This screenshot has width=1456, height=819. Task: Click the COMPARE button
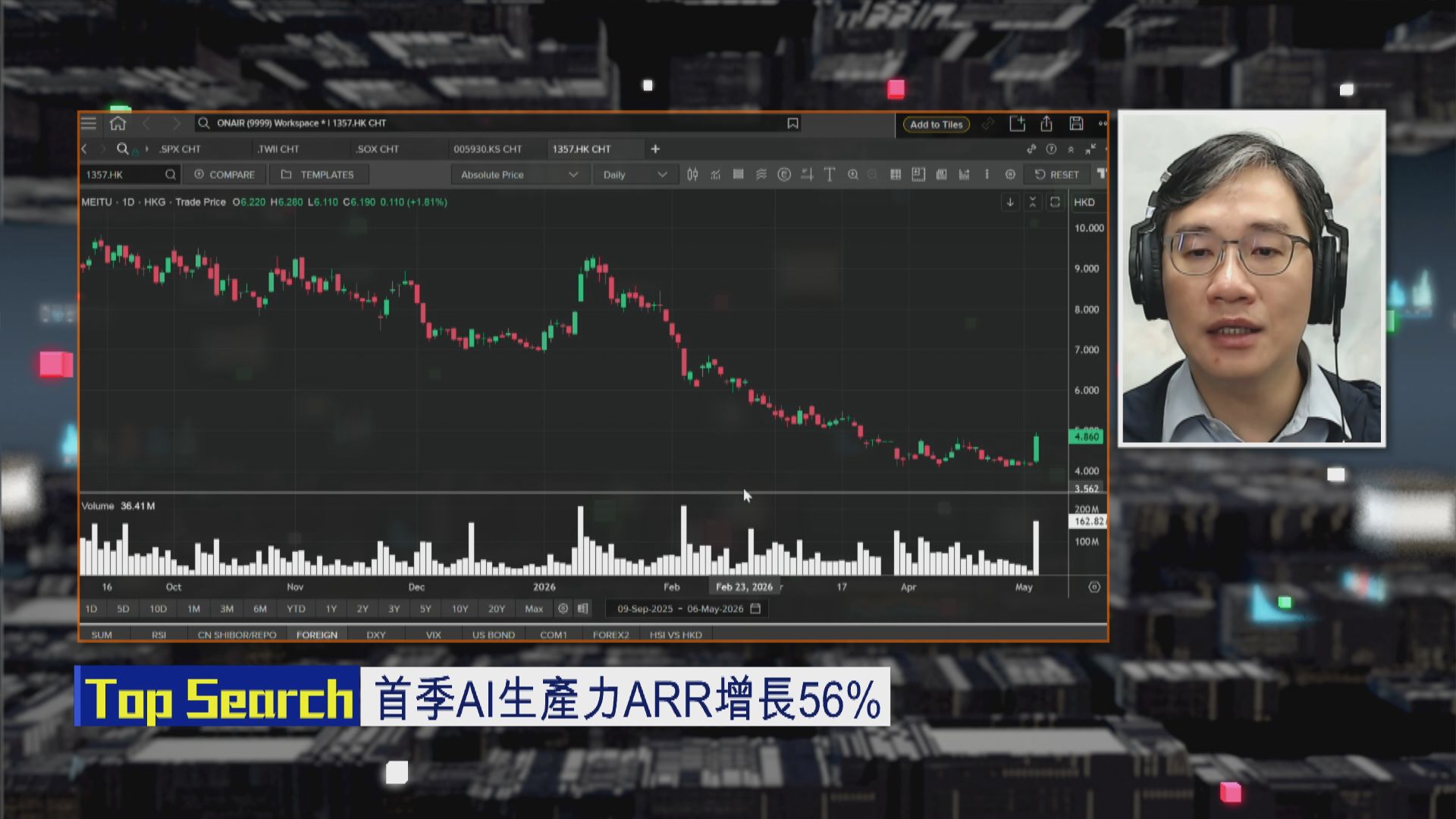(x=224, y=174)
